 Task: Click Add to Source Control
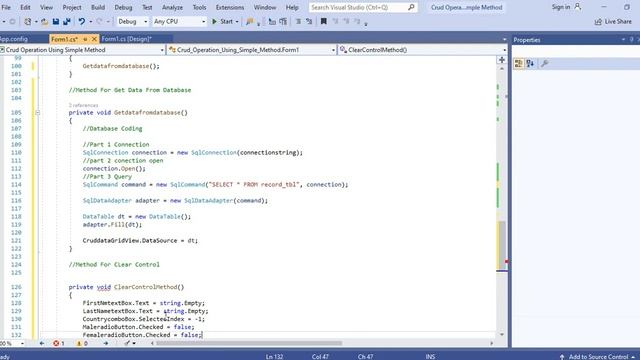click(598, 356)
